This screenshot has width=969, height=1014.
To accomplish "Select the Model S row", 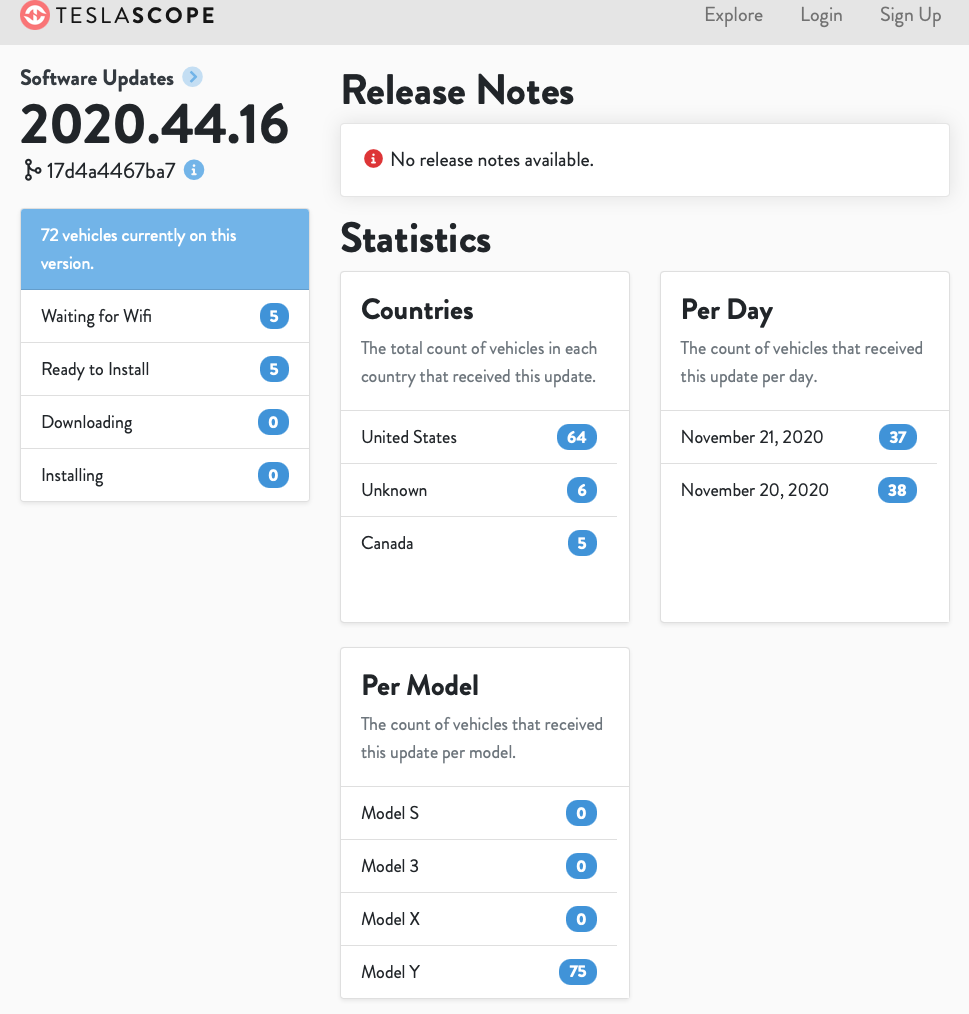I will click(x=479, y=813).
